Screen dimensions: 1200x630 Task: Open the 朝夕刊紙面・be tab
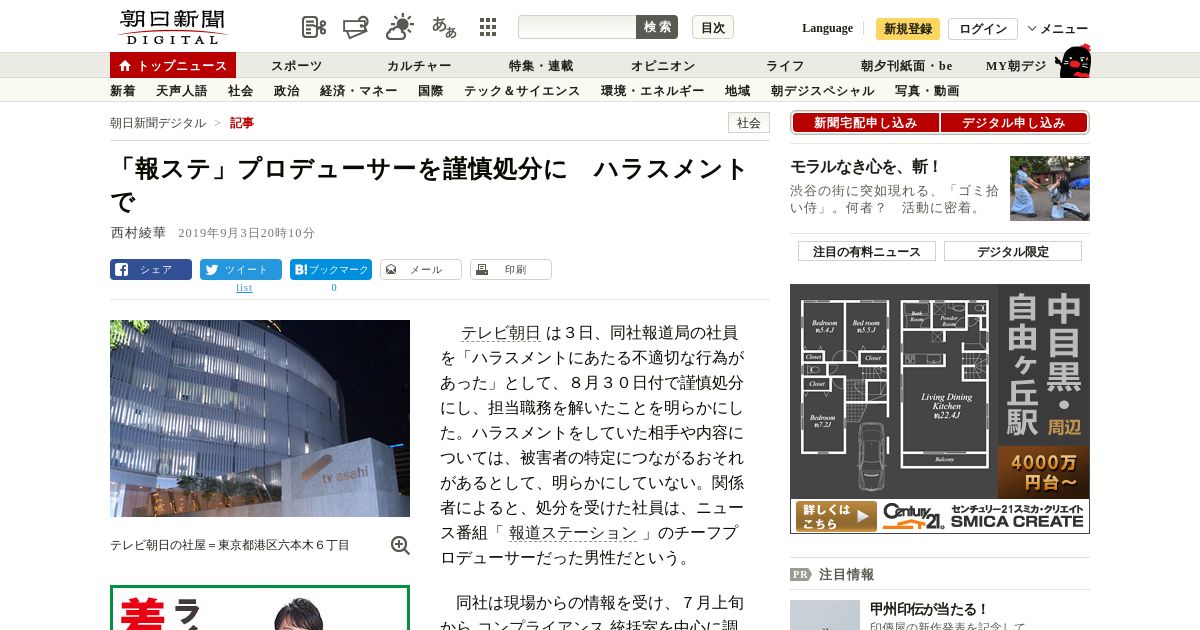pos(907,66)
